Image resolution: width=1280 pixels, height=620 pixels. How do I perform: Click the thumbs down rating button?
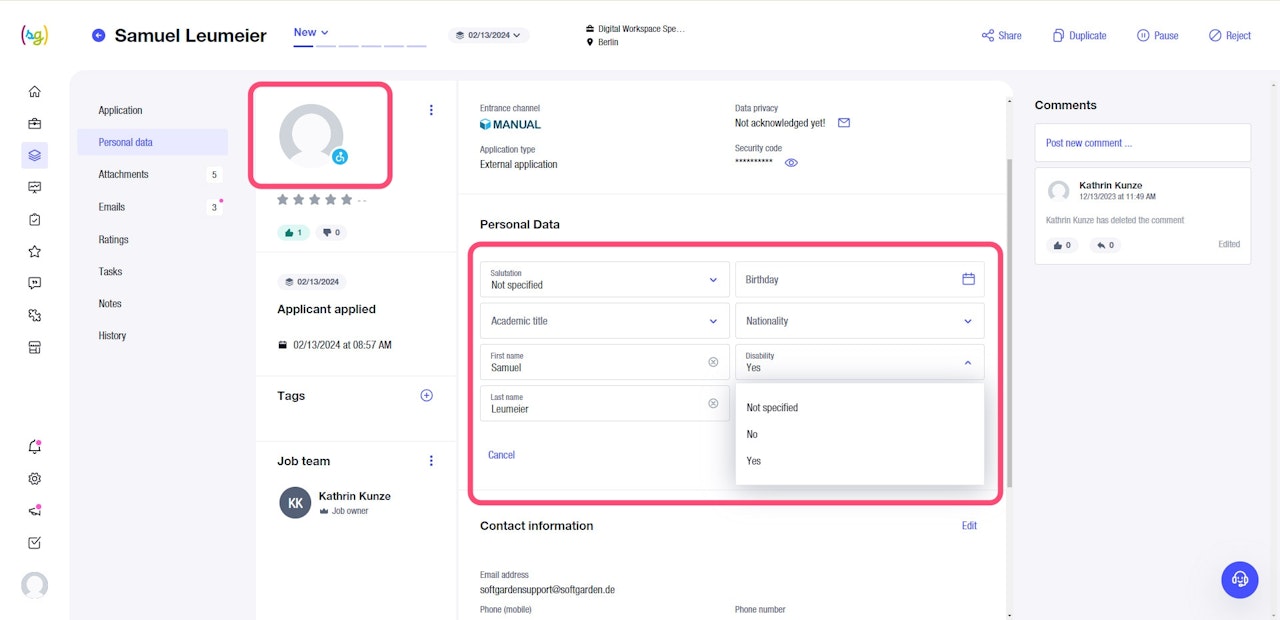(331, 233)
